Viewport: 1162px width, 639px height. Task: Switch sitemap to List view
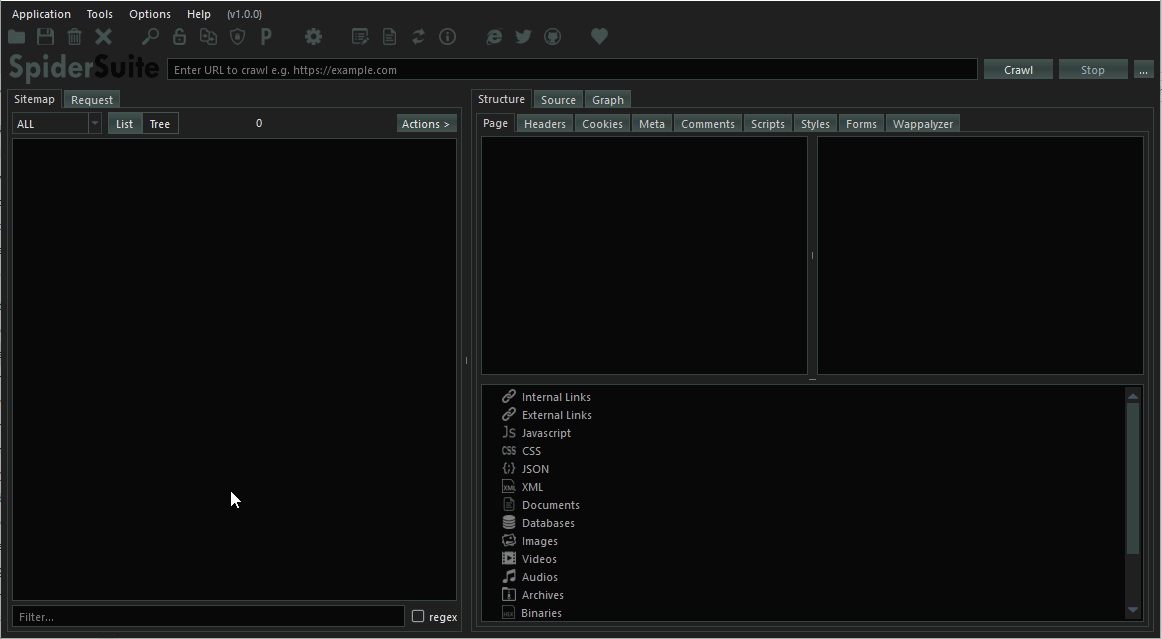[124, 124]
